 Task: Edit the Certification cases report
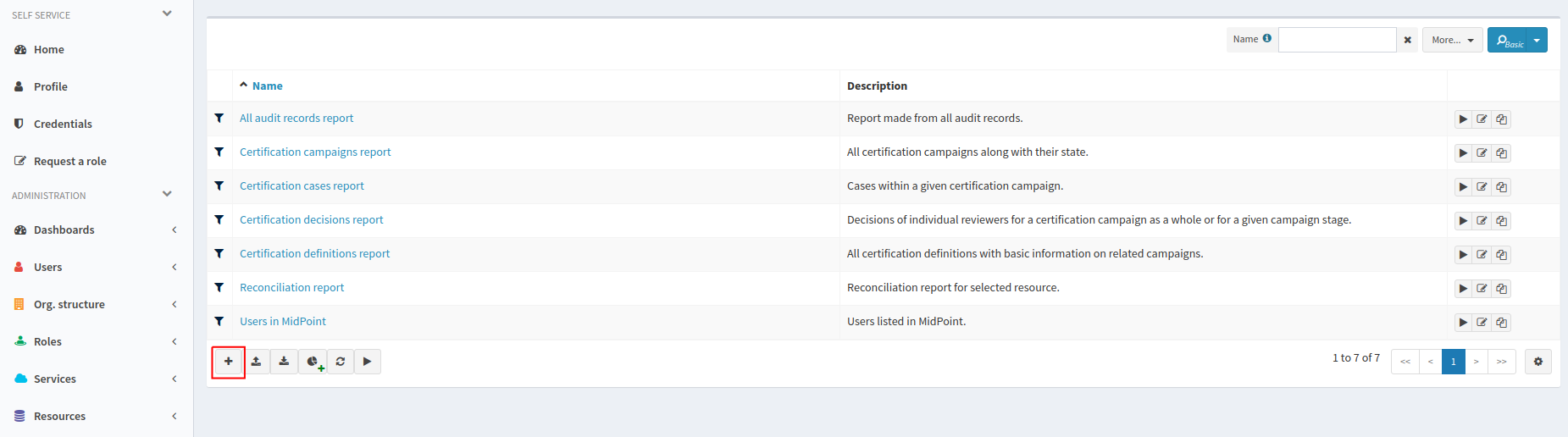(1482, 187)
